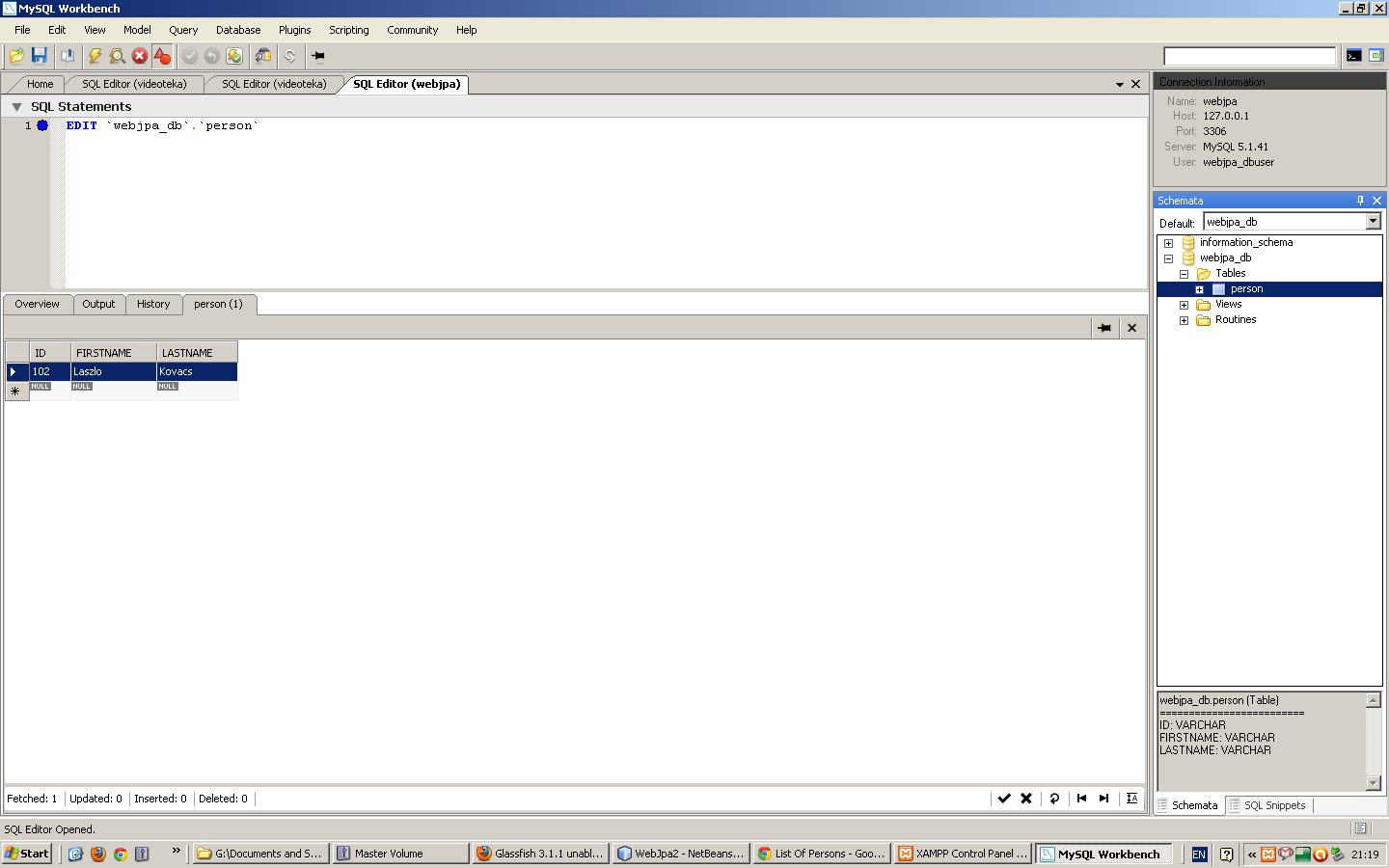Viewport: 1389px width, 868px height.
Task: Open the Database menu
Action: pyautogui.click(x=238, y=30)
